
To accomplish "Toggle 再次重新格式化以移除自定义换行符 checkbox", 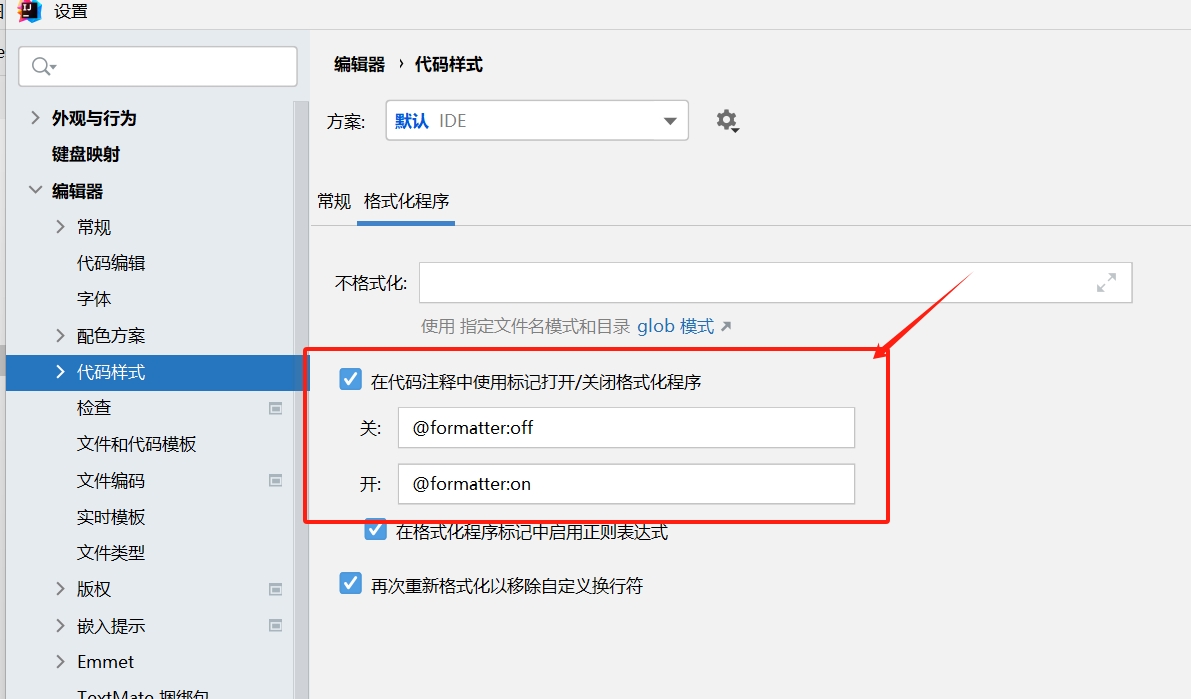I will pos(350,584).
